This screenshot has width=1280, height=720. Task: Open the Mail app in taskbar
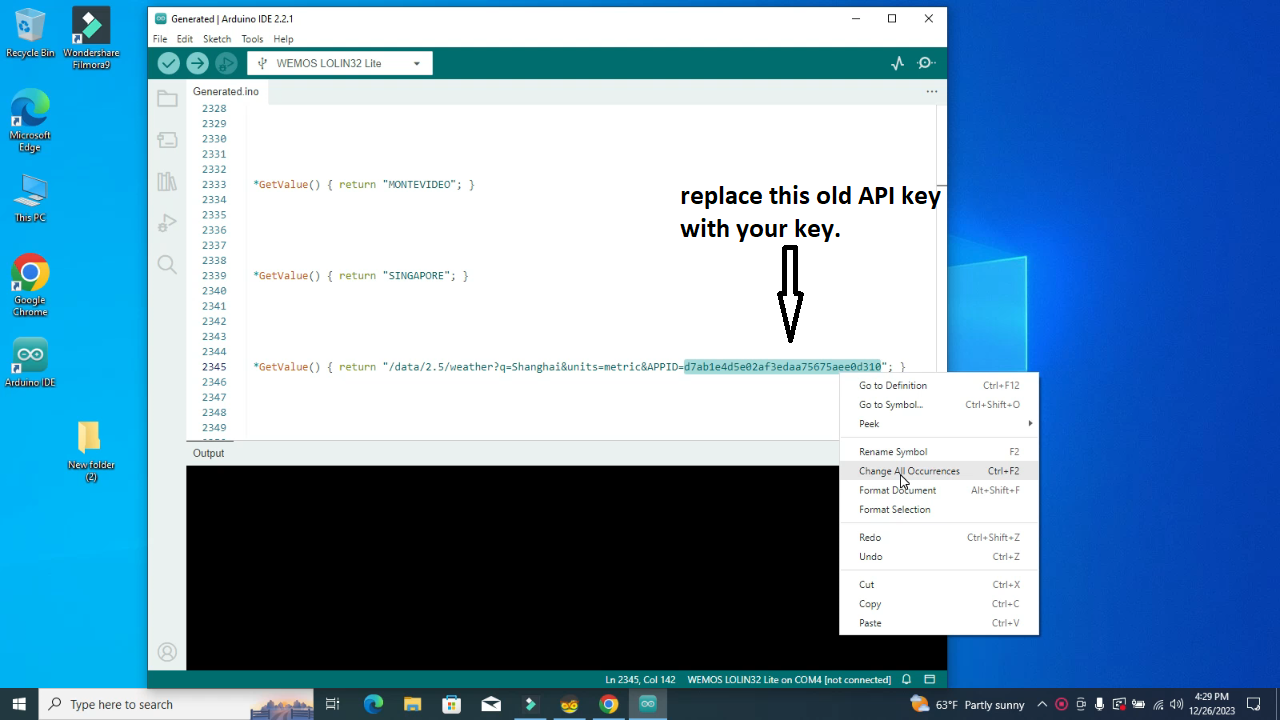[x=491, y=704]
